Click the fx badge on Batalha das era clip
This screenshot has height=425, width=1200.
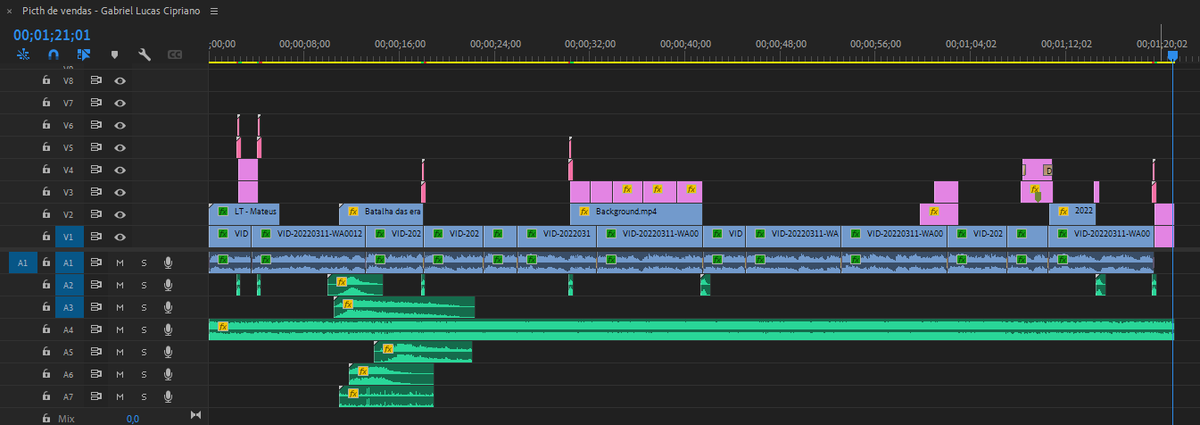coord(353,213)
